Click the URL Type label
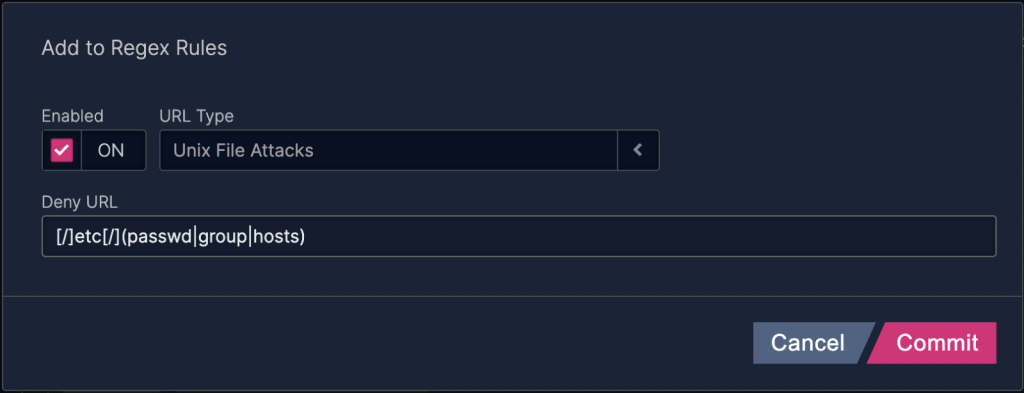Viewport: 1024px width, 393px height. (x=197, y=116)
